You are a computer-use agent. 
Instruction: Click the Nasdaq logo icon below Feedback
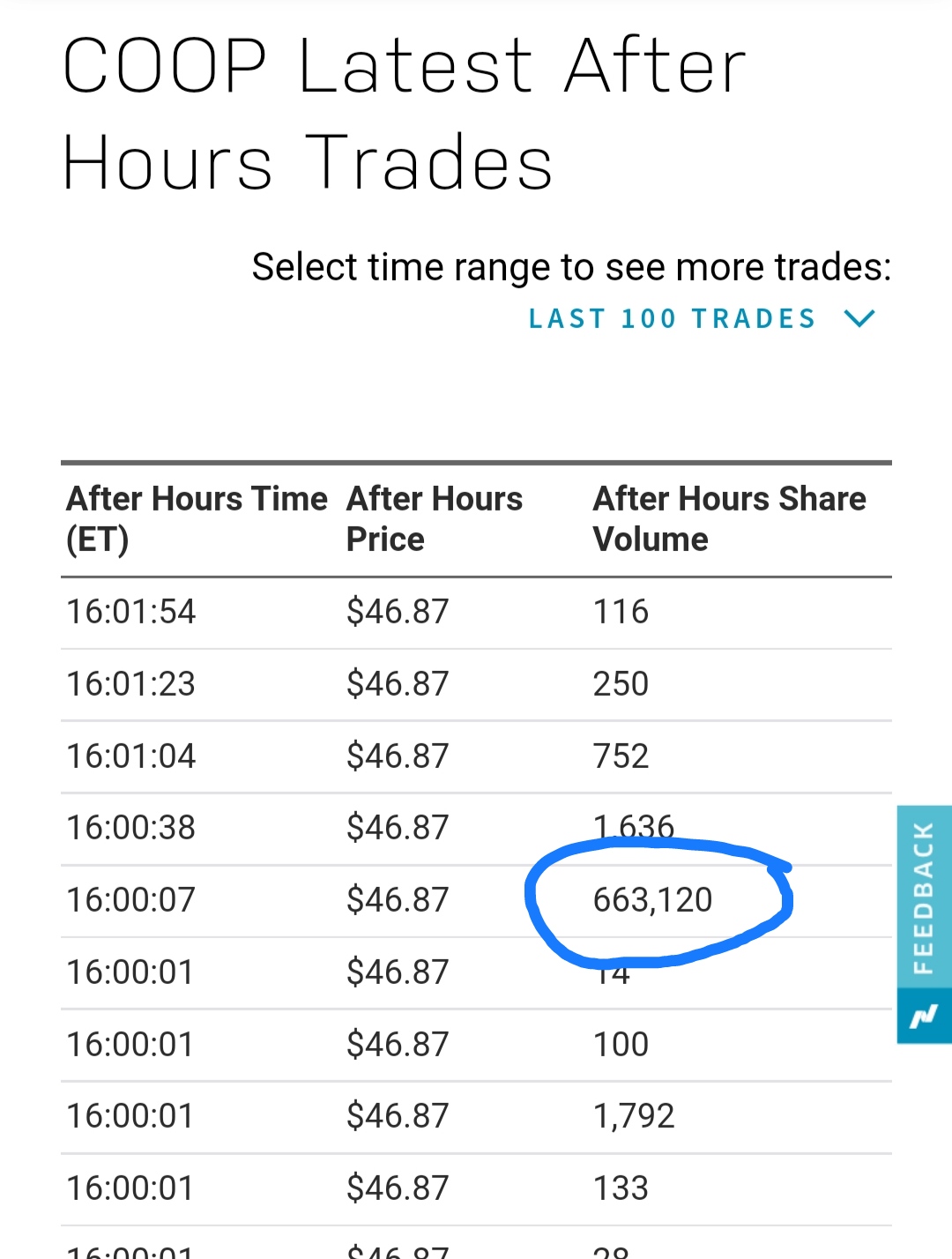coord(924,1017)
